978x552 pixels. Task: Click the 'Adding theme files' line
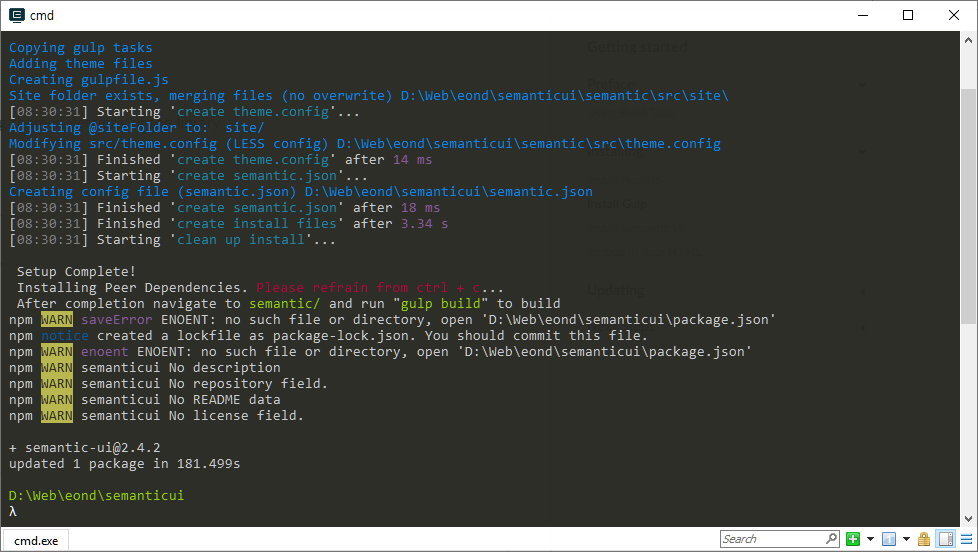80,64
